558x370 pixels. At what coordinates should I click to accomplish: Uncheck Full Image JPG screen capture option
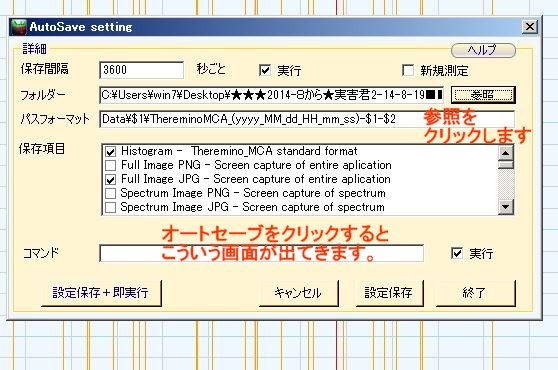tap(110, 179)
